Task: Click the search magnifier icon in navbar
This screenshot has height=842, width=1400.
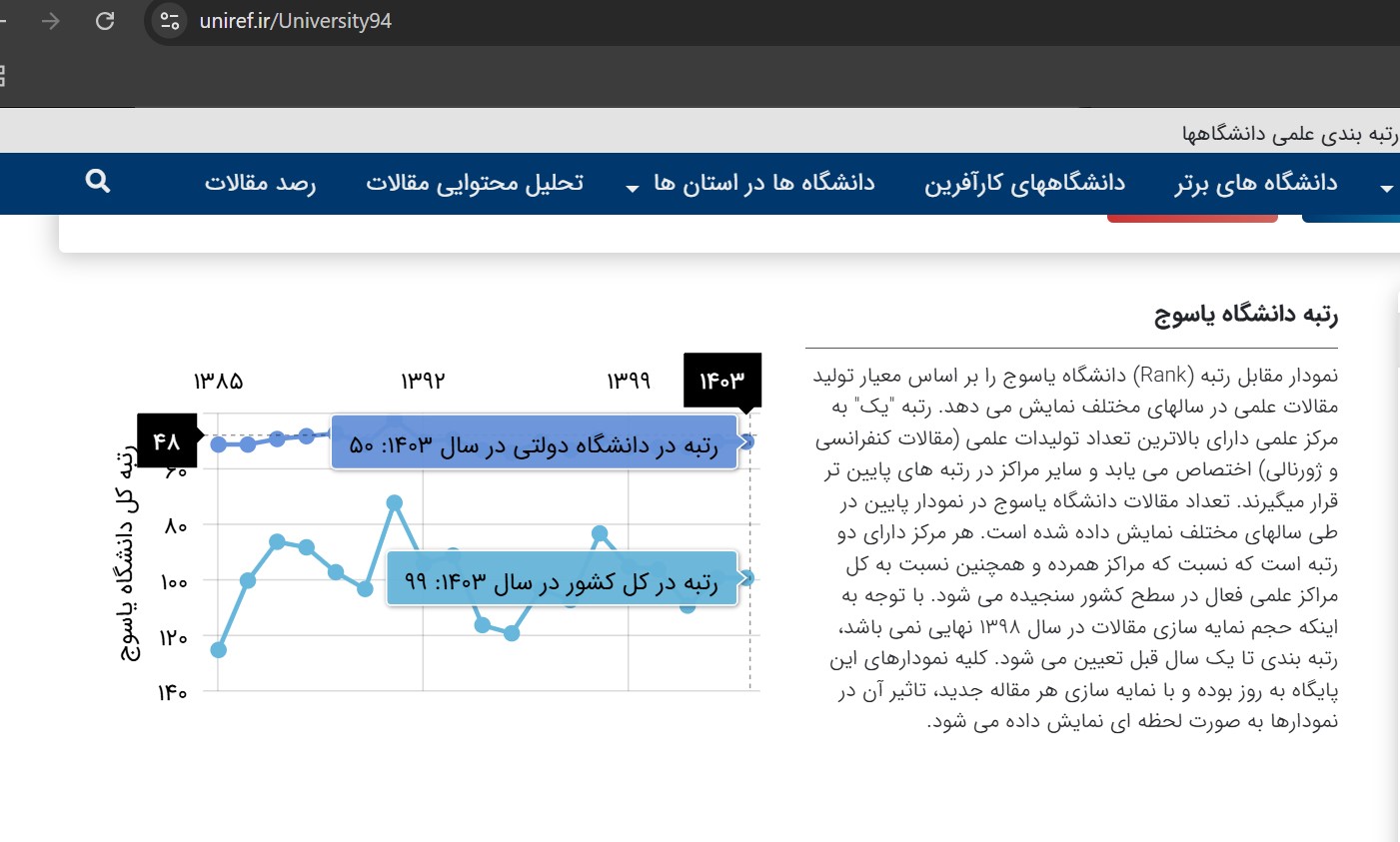Action: (x=98, y=181)
